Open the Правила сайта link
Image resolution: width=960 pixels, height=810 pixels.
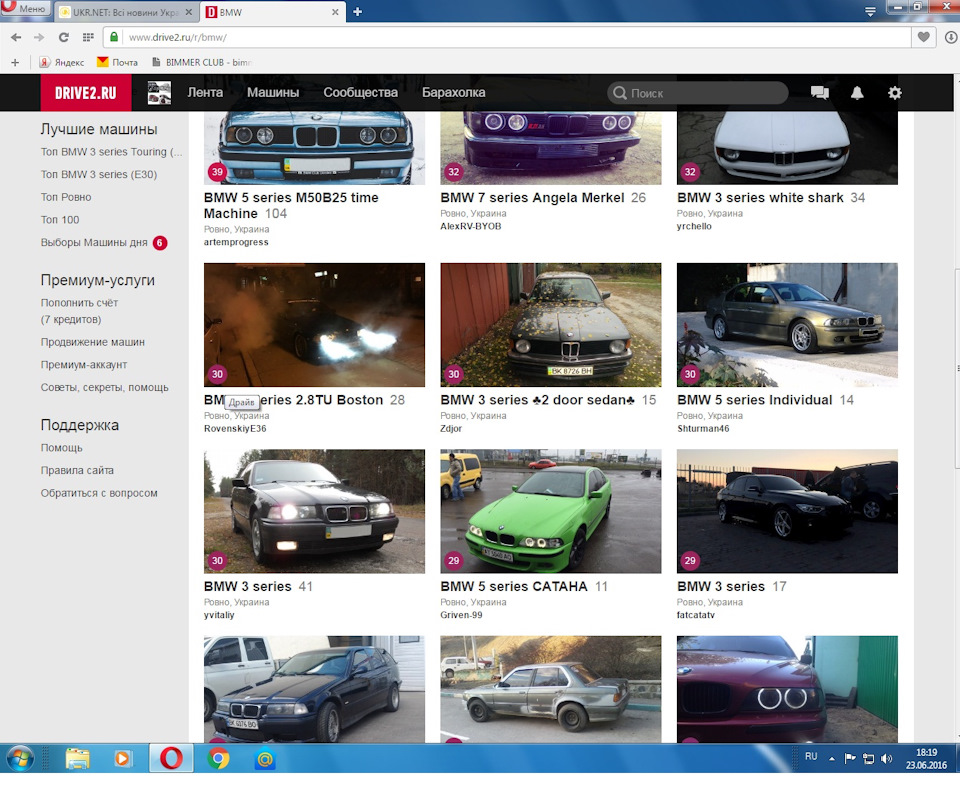77,470
